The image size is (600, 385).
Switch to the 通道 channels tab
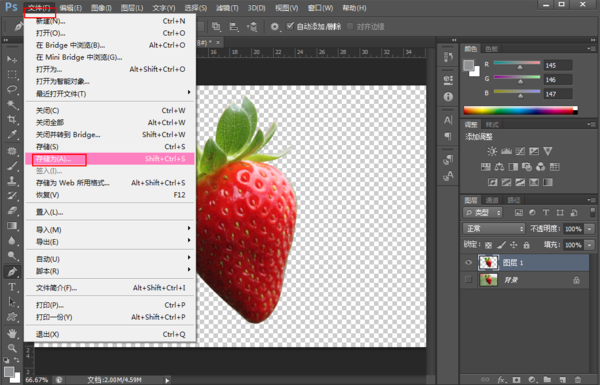point(492,200)
